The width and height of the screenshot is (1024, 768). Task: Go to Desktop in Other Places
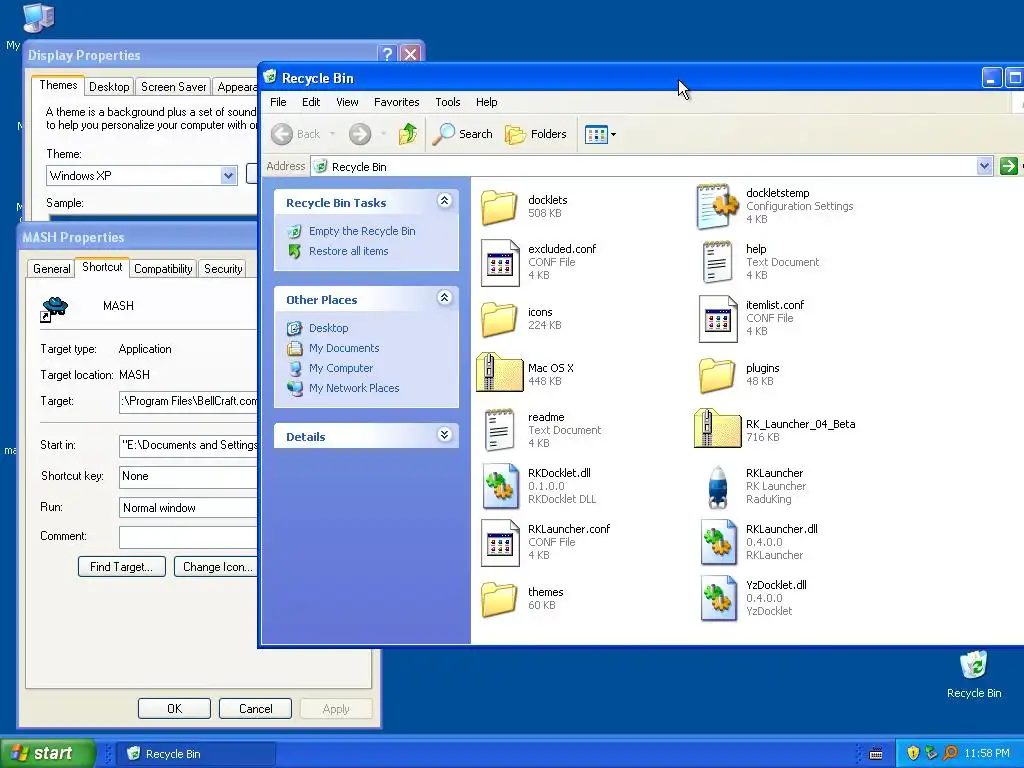coord(328,328)
